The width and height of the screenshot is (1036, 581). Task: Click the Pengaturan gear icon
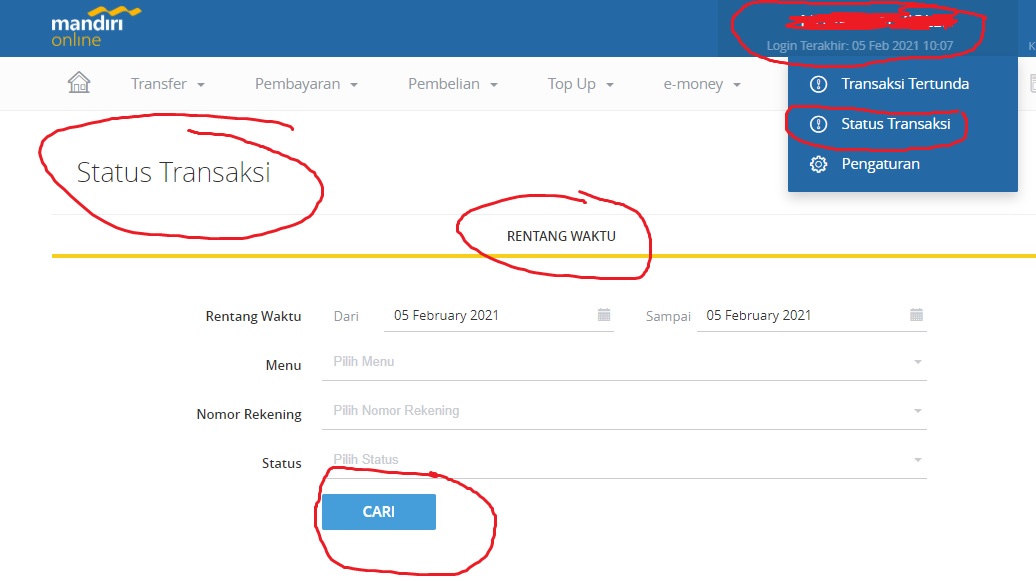point(818,164)
